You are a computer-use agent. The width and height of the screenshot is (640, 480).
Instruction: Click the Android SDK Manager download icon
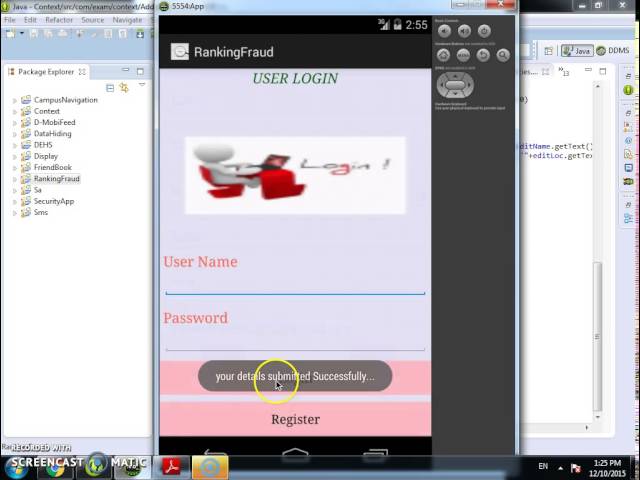click(x=140, y=34)
